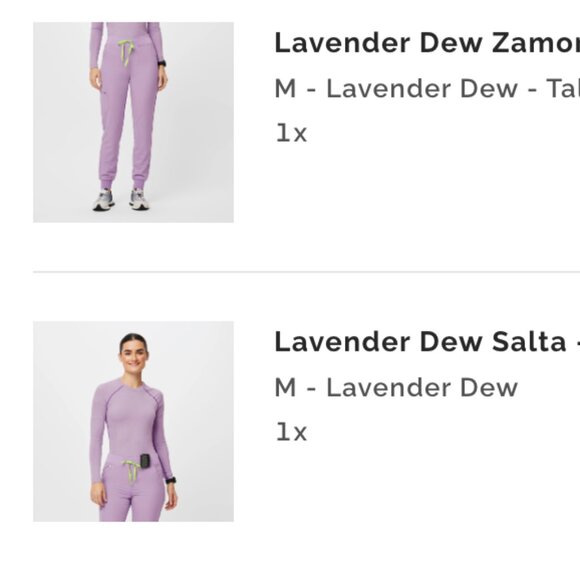
Task: Click the jogger pants product thumbnail
Action: click(134, 122)
